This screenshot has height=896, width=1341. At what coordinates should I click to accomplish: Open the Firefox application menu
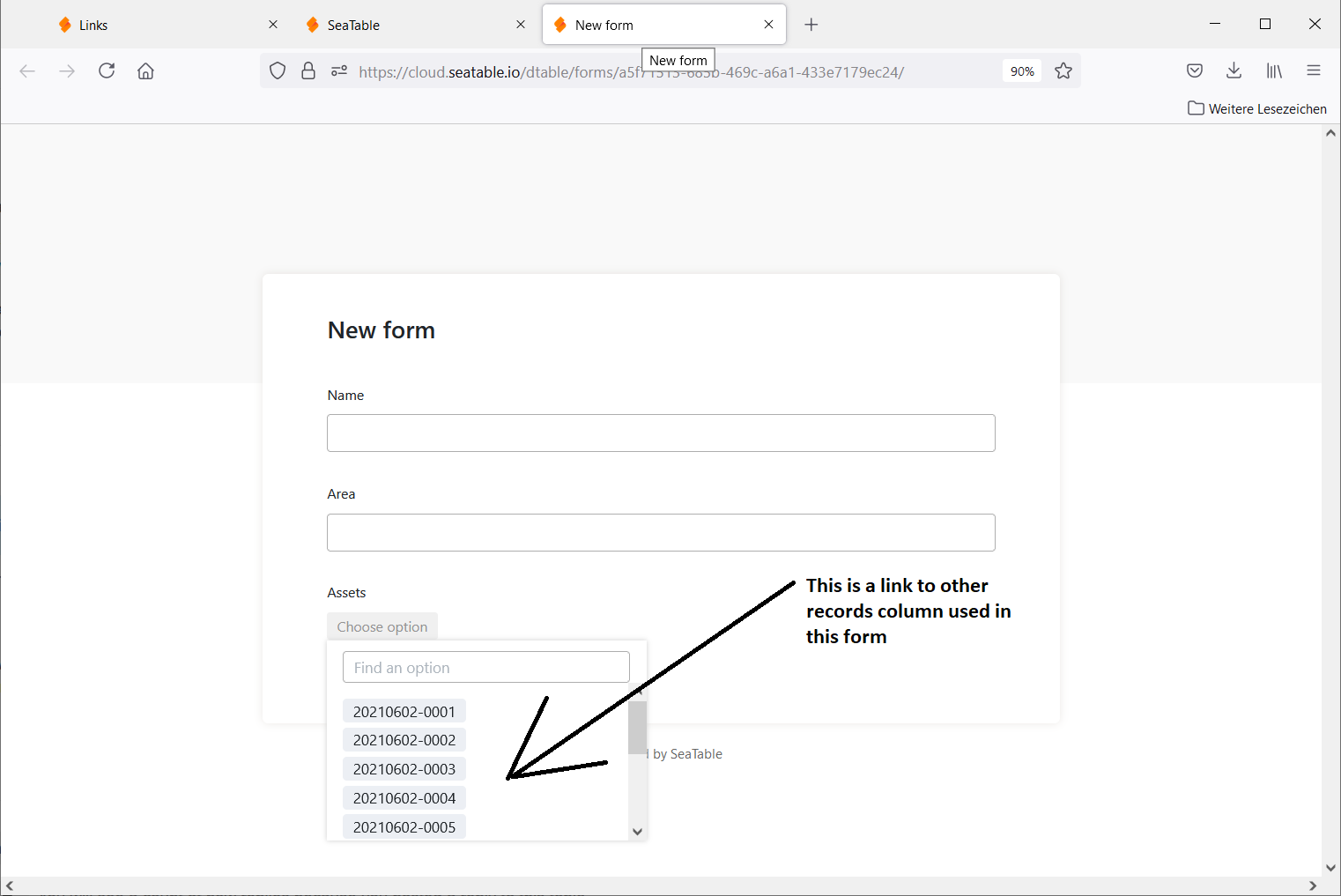[x=1313, y=71]
